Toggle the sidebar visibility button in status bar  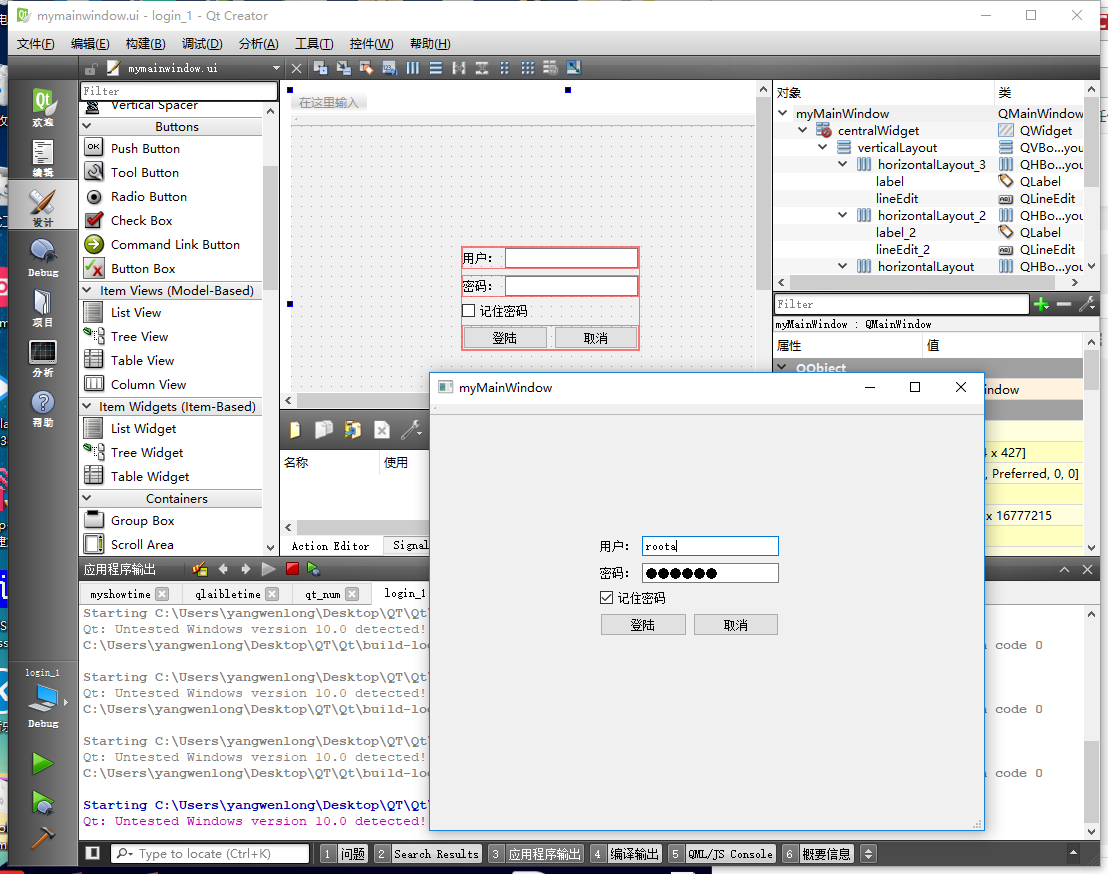(93, 853)
